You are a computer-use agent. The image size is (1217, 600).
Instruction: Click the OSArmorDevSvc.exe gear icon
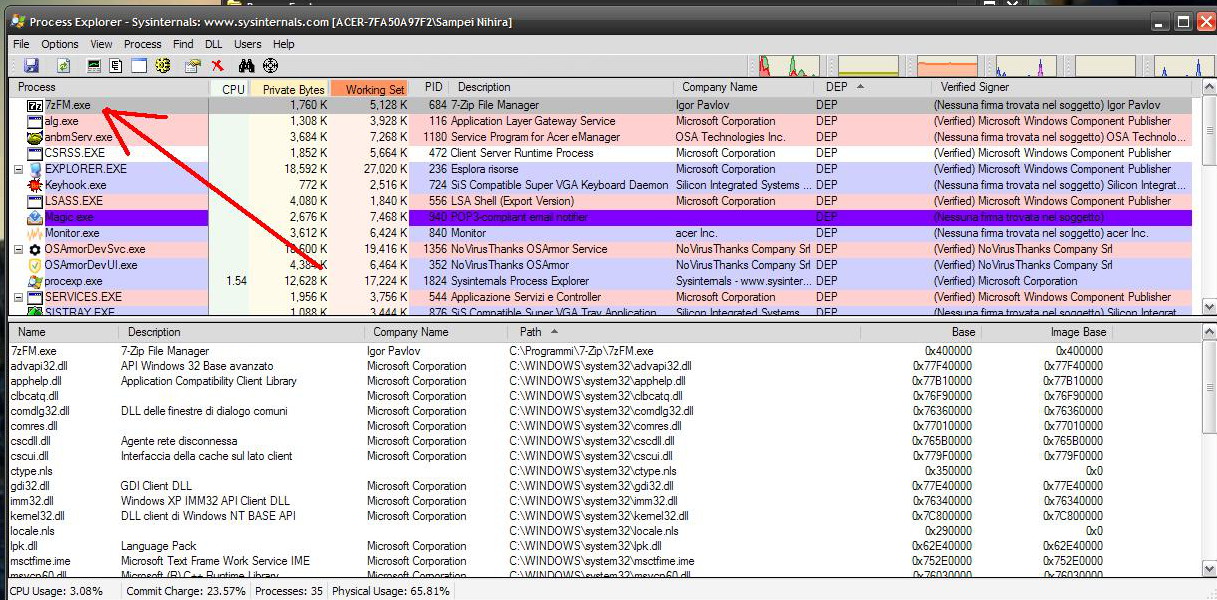[x=35, y=249]
